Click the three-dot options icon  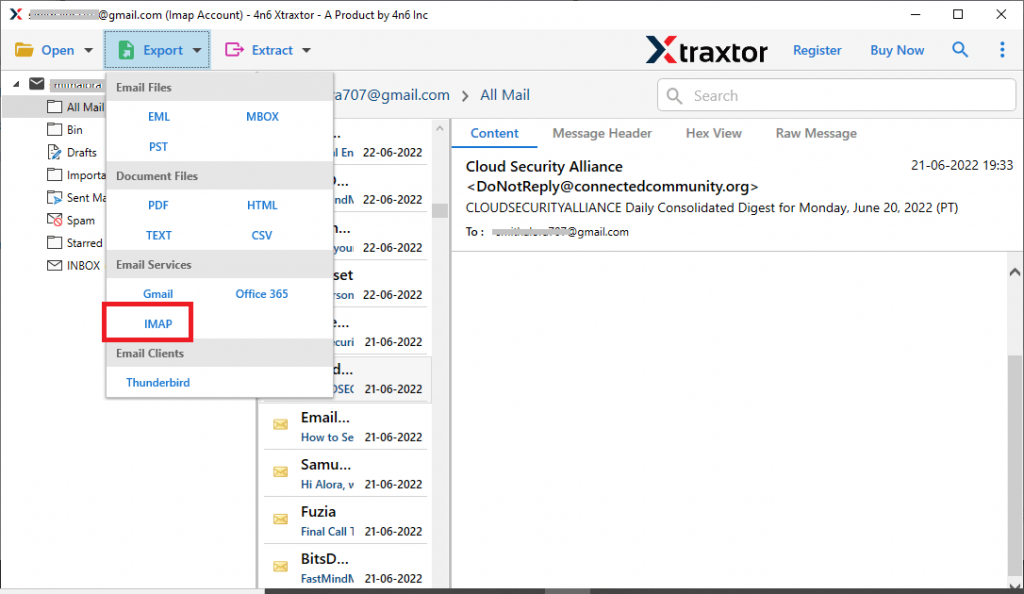pos(1003,49)
